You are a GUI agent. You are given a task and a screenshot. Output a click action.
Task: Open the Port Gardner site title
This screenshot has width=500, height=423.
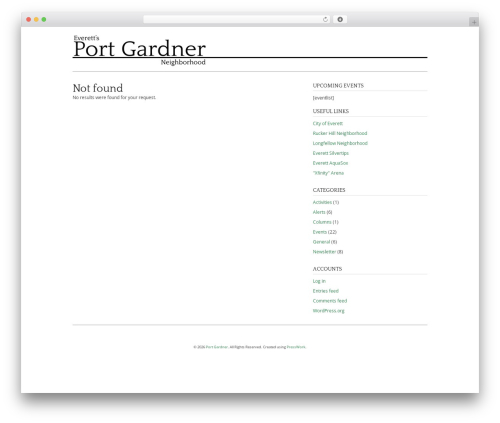point(139,49)
